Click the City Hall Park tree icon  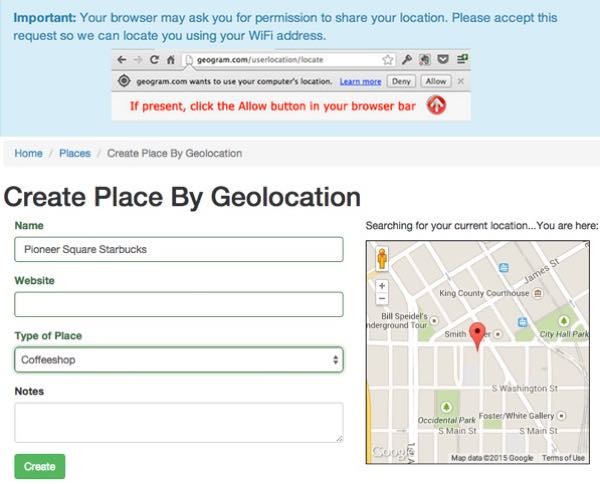click(x=563, y=321)
